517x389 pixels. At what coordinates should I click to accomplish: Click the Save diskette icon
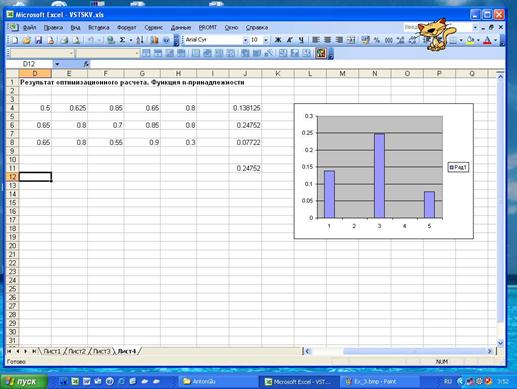click(x=39, y=40)
